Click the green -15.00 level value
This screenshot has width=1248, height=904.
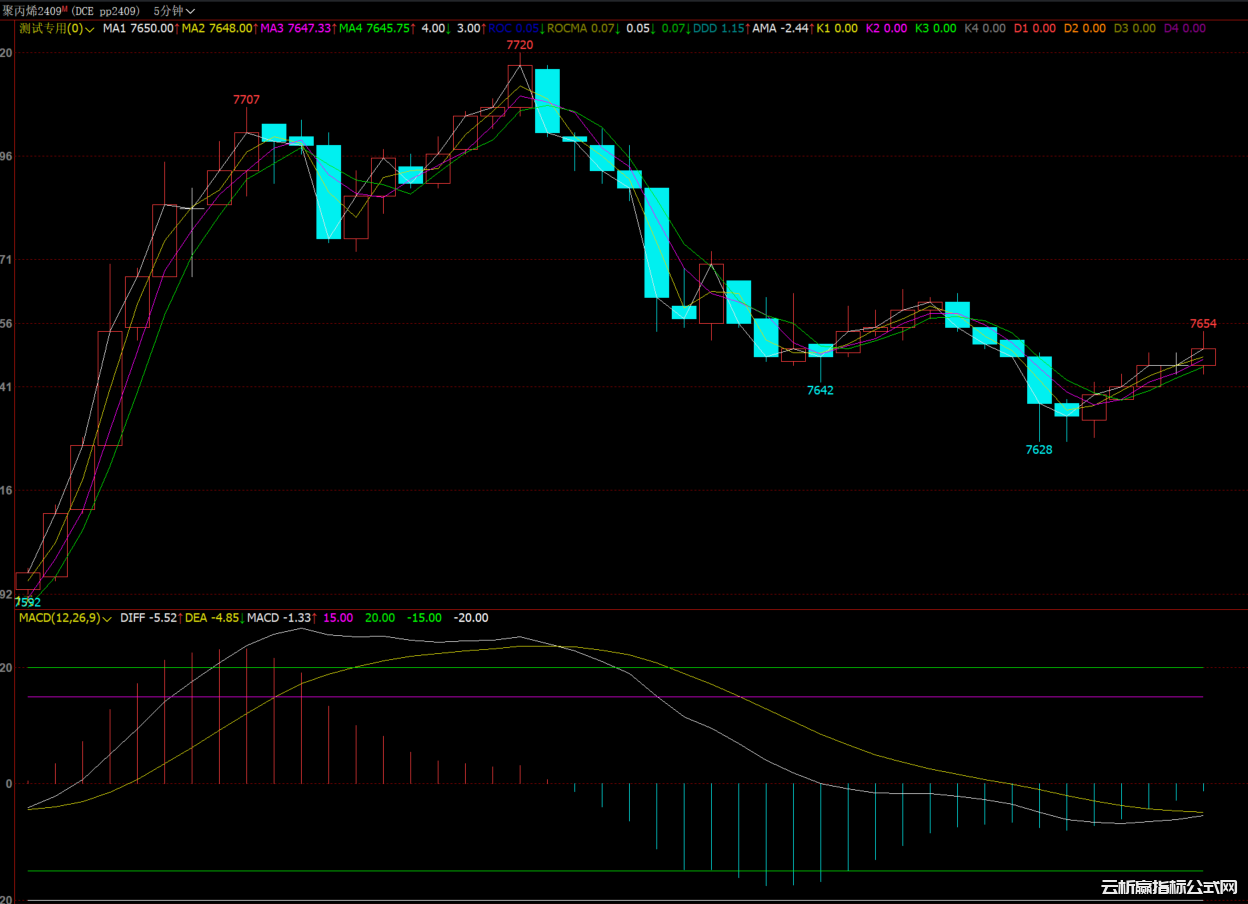424,618
